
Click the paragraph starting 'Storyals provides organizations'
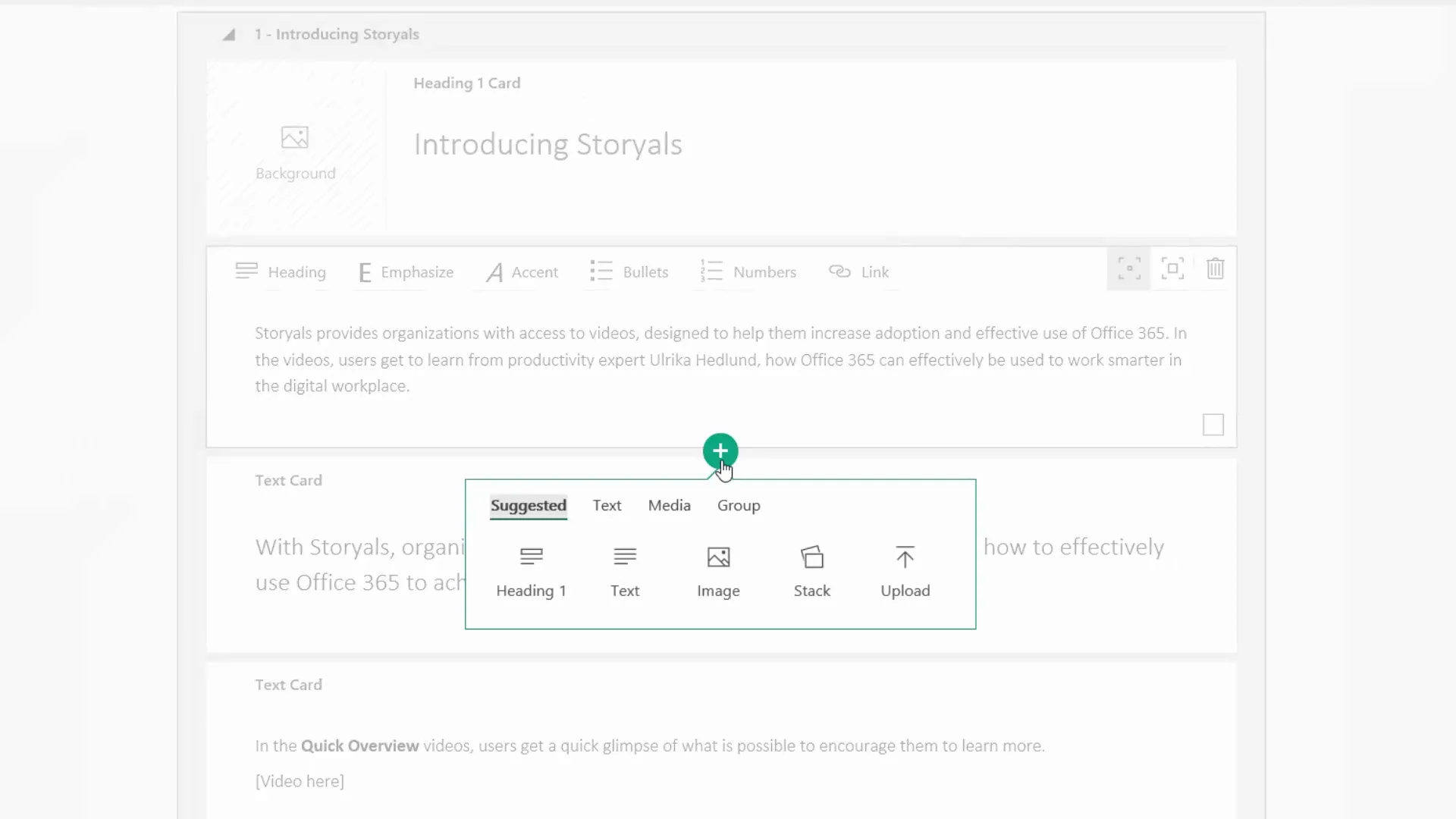pos(720,359)
